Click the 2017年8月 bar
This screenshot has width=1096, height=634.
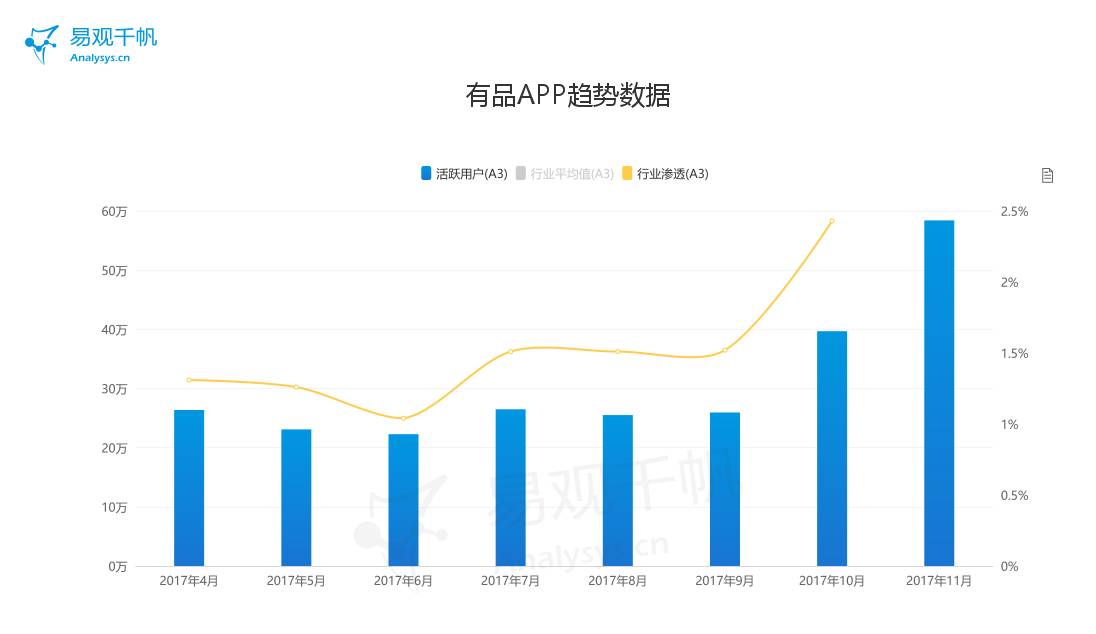pyautogui.click(x=618, y=491)
